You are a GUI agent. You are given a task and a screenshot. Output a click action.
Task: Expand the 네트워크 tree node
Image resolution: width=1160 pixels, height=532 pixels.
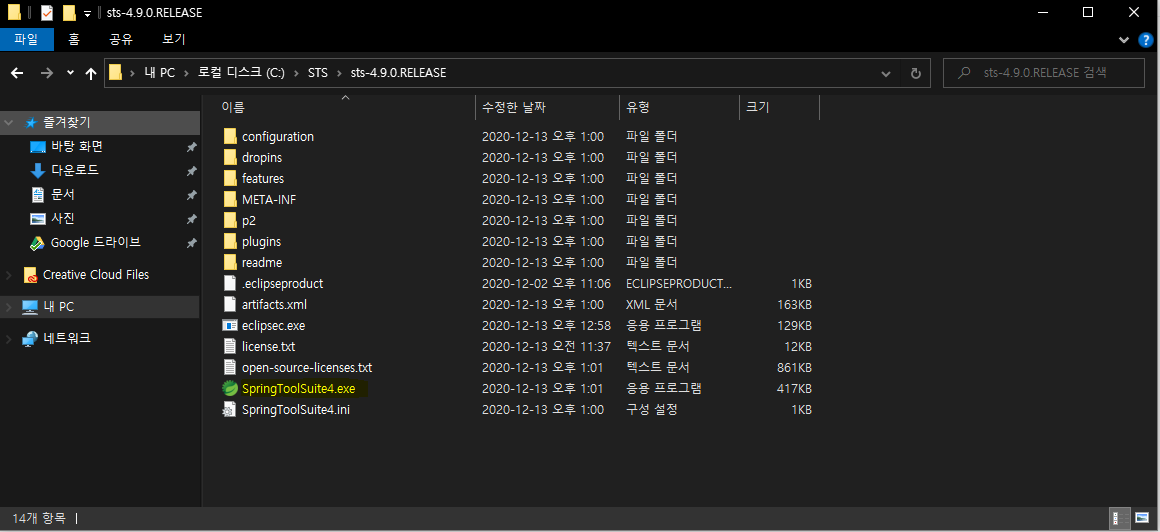(x=9, y=339)
